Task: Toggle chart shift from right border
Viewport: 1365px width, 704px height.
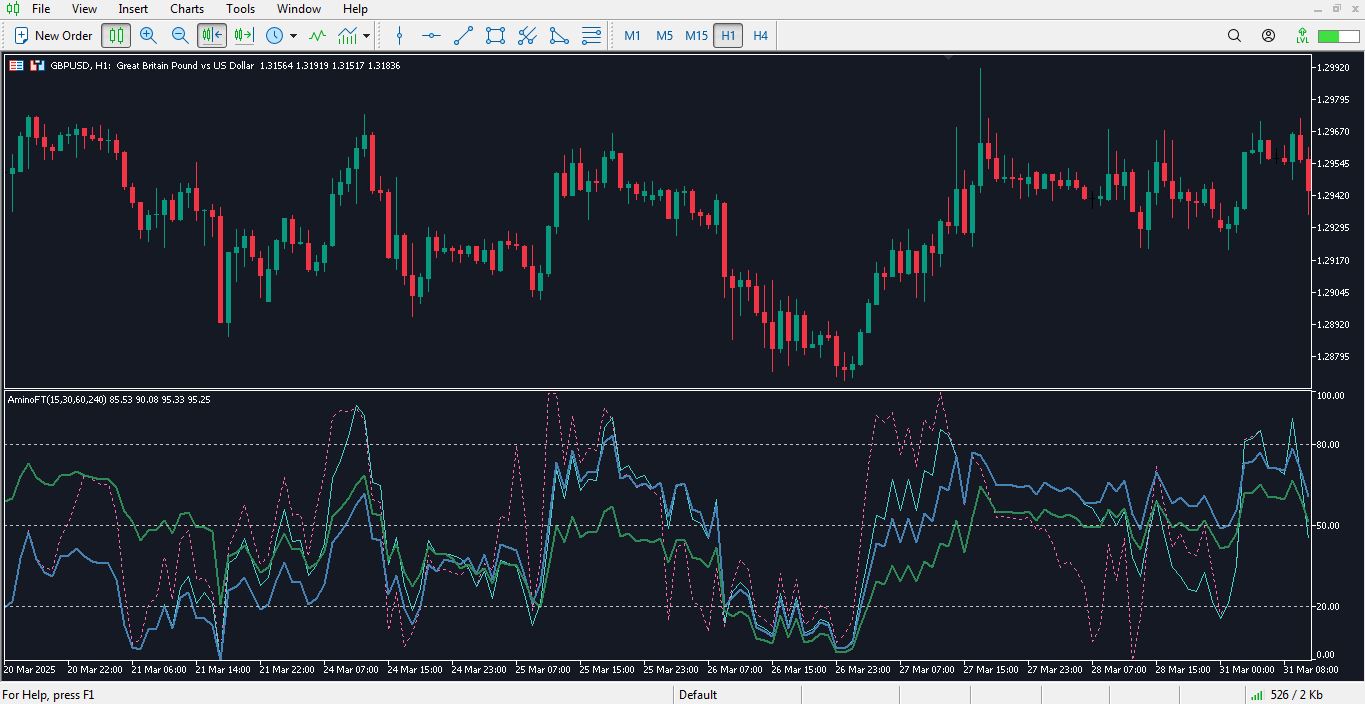Action: pos(244,36)
